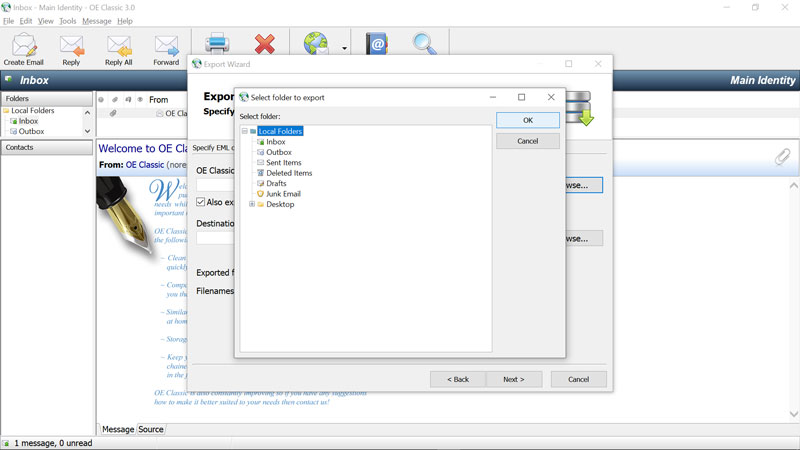800x450 pixels.
Task: Select Desktop in folder tree
Action: click(280, 204)
